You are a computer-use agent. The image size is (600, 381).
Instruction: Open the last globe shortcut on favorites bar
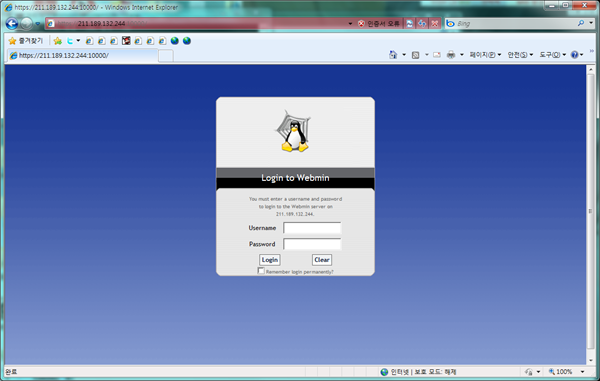187,41
